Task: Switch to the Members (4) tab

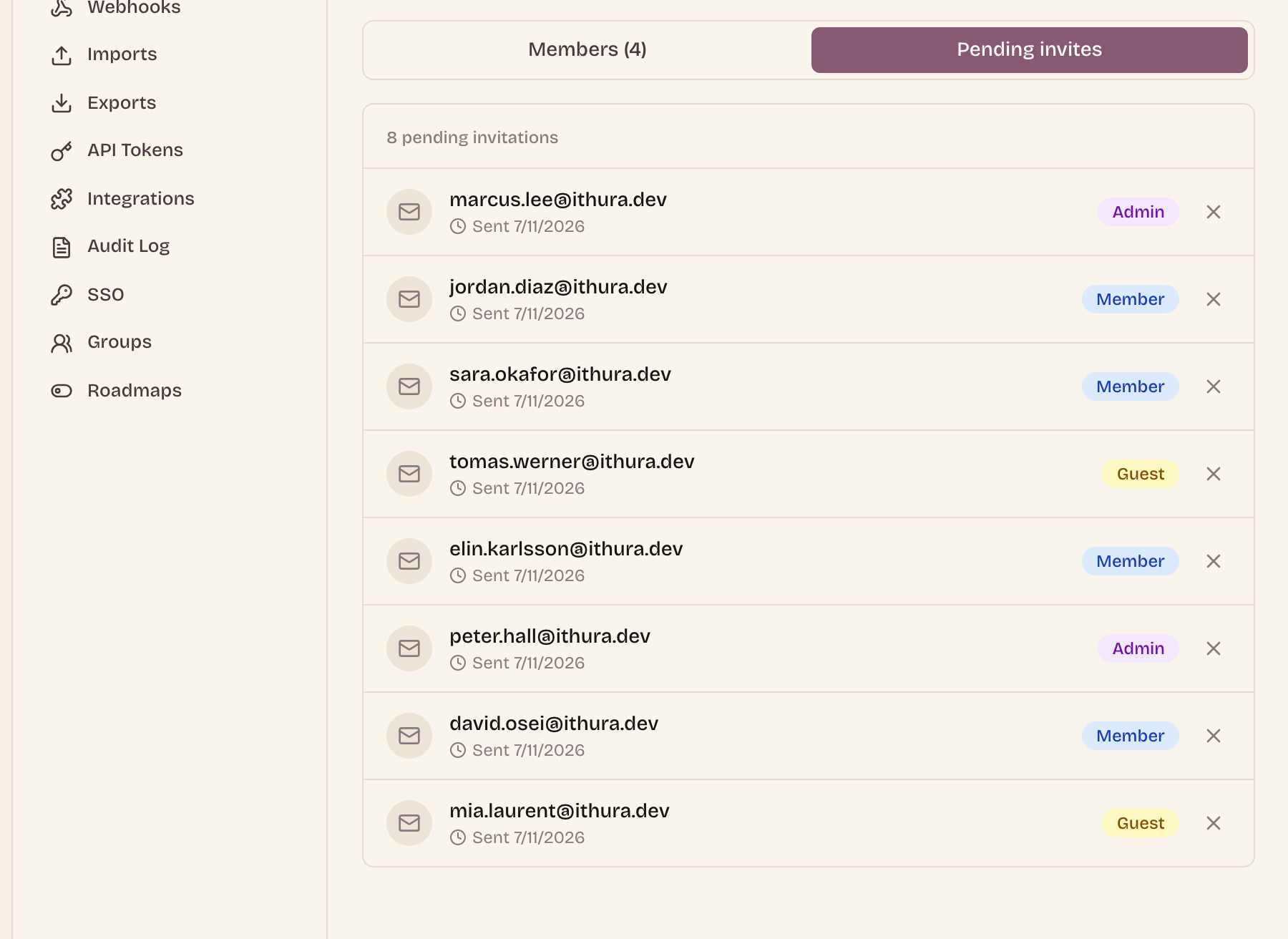Action: tap(587, 50)
